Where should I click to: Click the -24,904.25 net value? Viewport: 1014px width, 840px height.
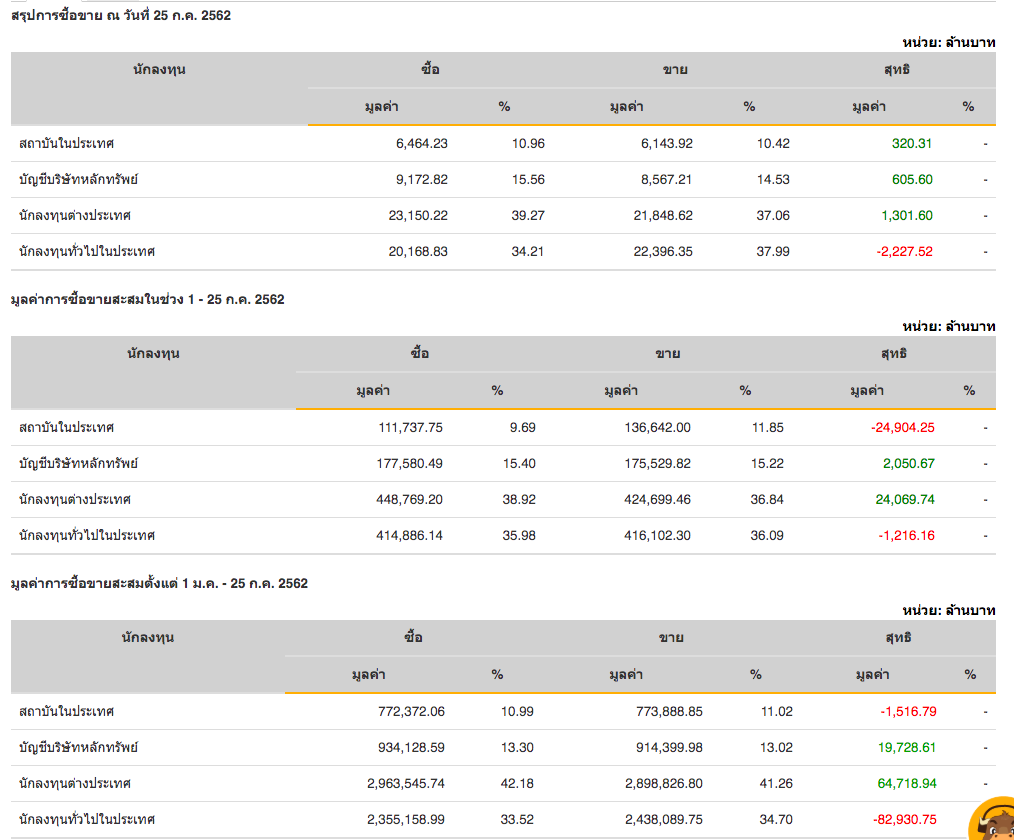click(902, 427)
